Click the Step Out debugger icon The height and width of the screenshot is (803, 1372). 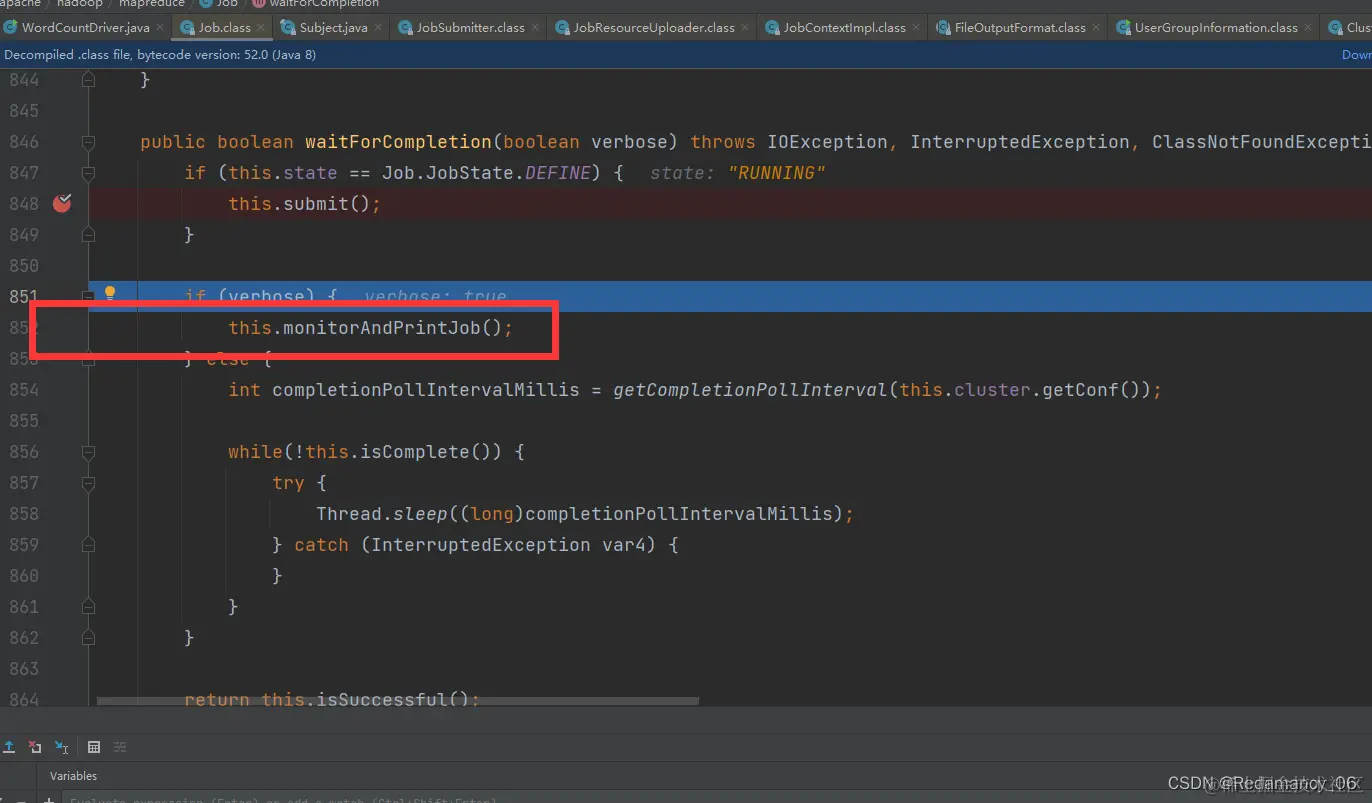tap(9, 747)
